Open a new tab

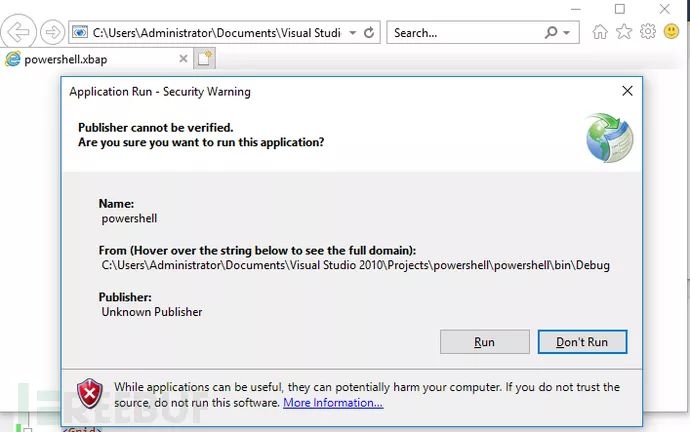click(204, 59)
